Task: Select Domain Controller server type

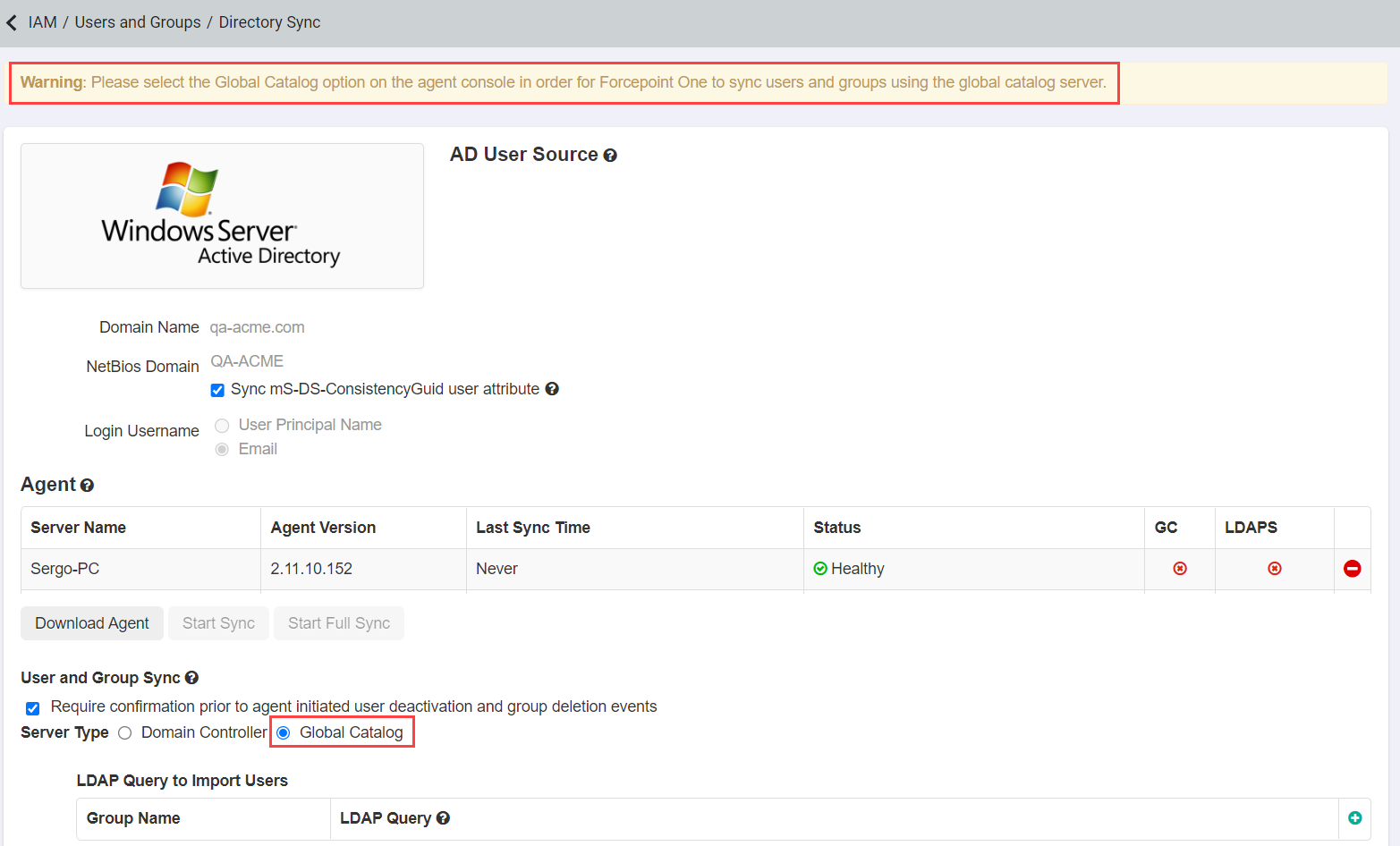Action: (125, 733)
